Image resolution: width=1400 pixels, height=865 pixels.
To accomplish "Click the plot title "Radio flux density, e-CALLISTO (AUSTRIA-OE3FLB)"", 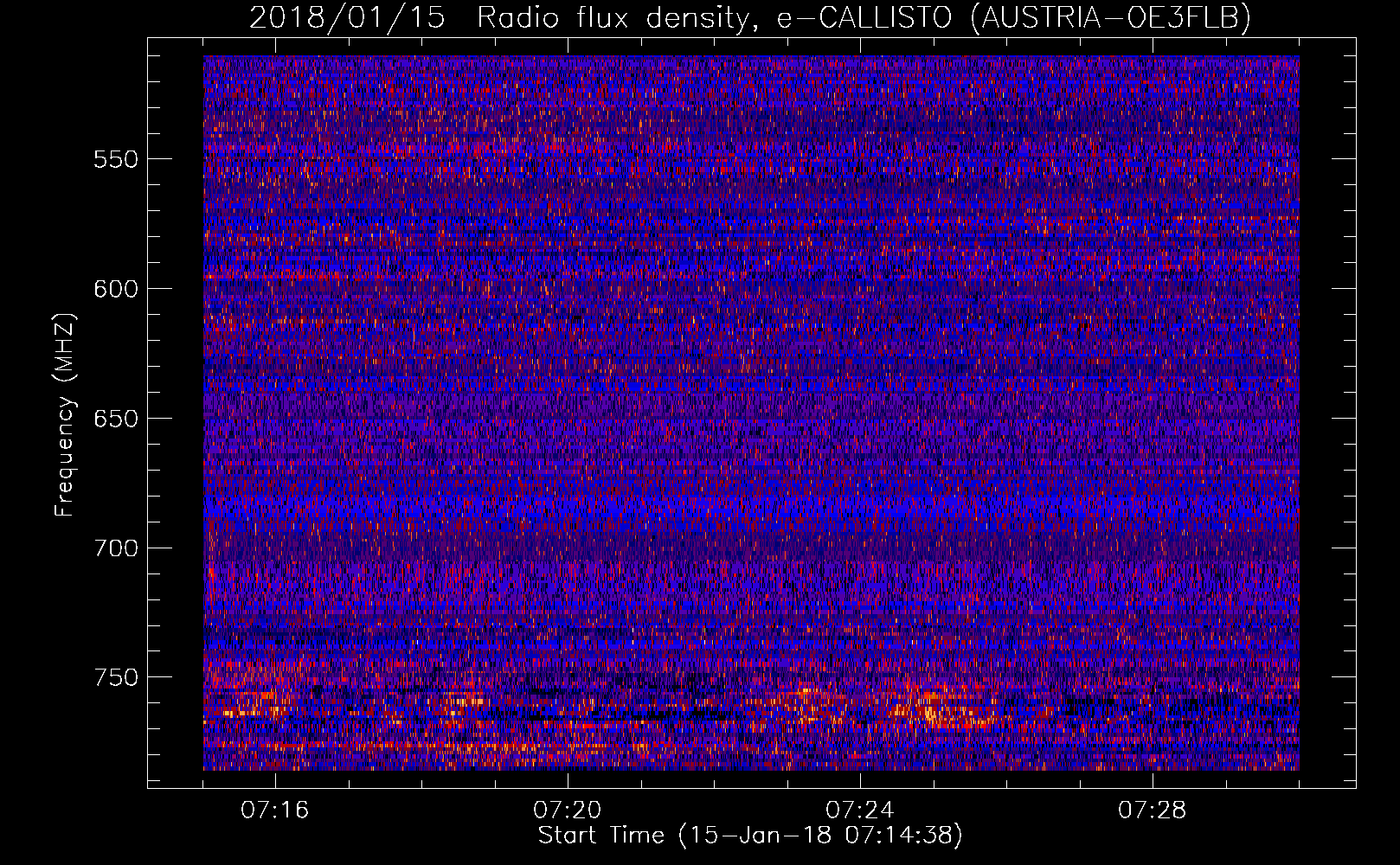I will [864, 17].
